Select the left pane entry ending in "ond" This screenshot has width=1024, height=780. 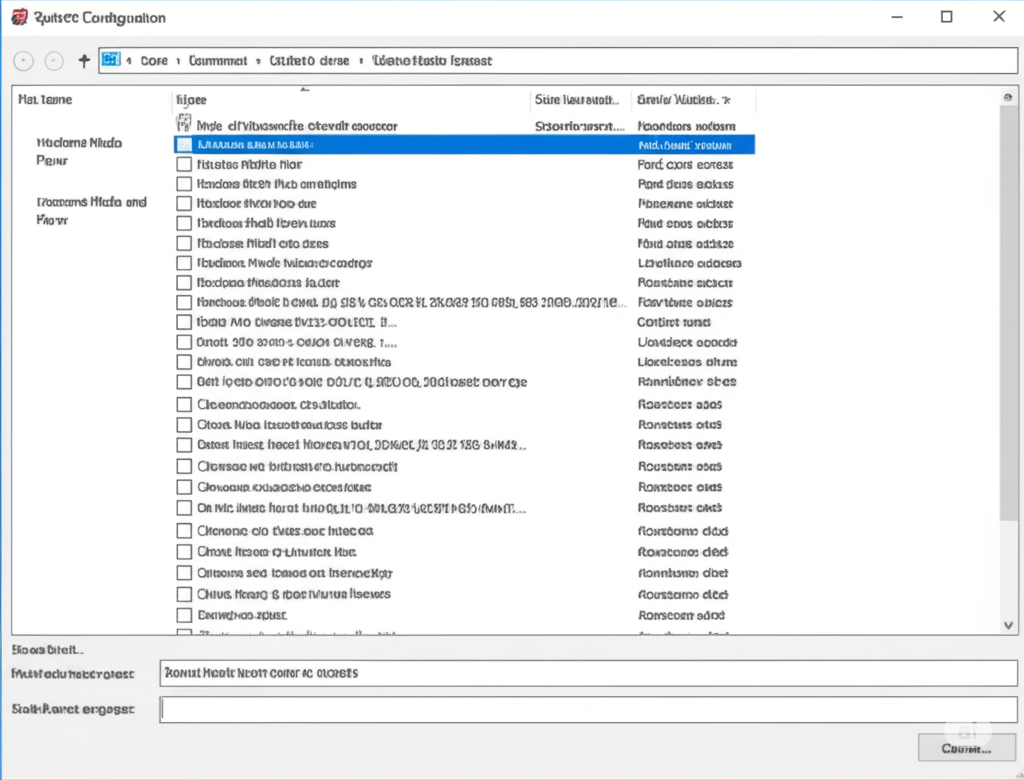tap(91, 211)
